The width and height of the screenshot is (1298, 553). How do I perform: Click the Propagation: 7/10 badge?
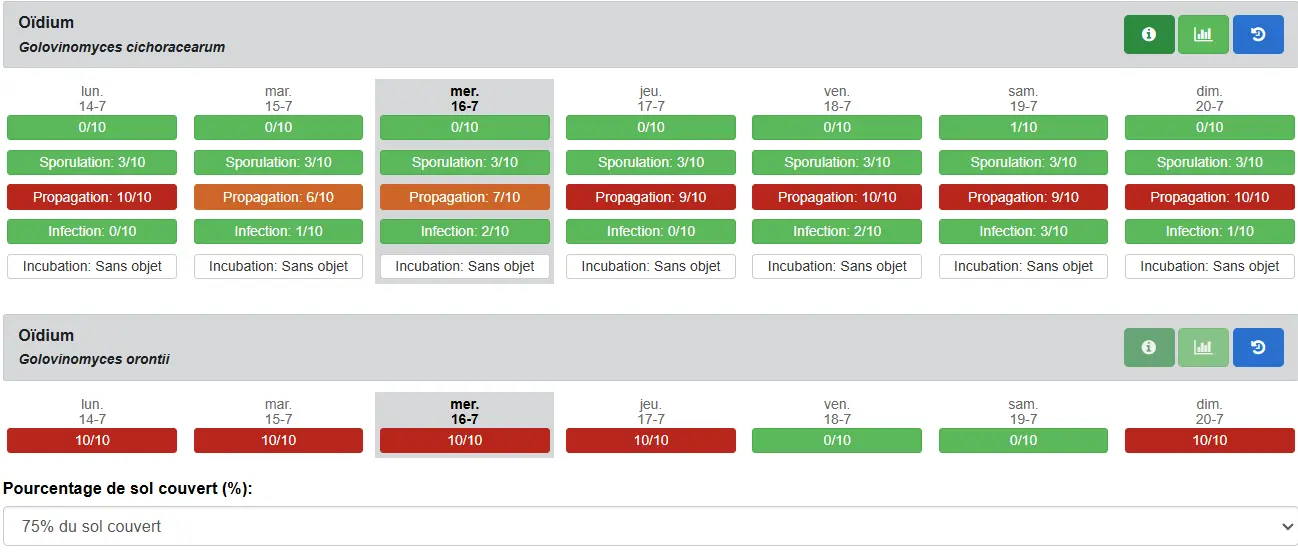(464, 197)
